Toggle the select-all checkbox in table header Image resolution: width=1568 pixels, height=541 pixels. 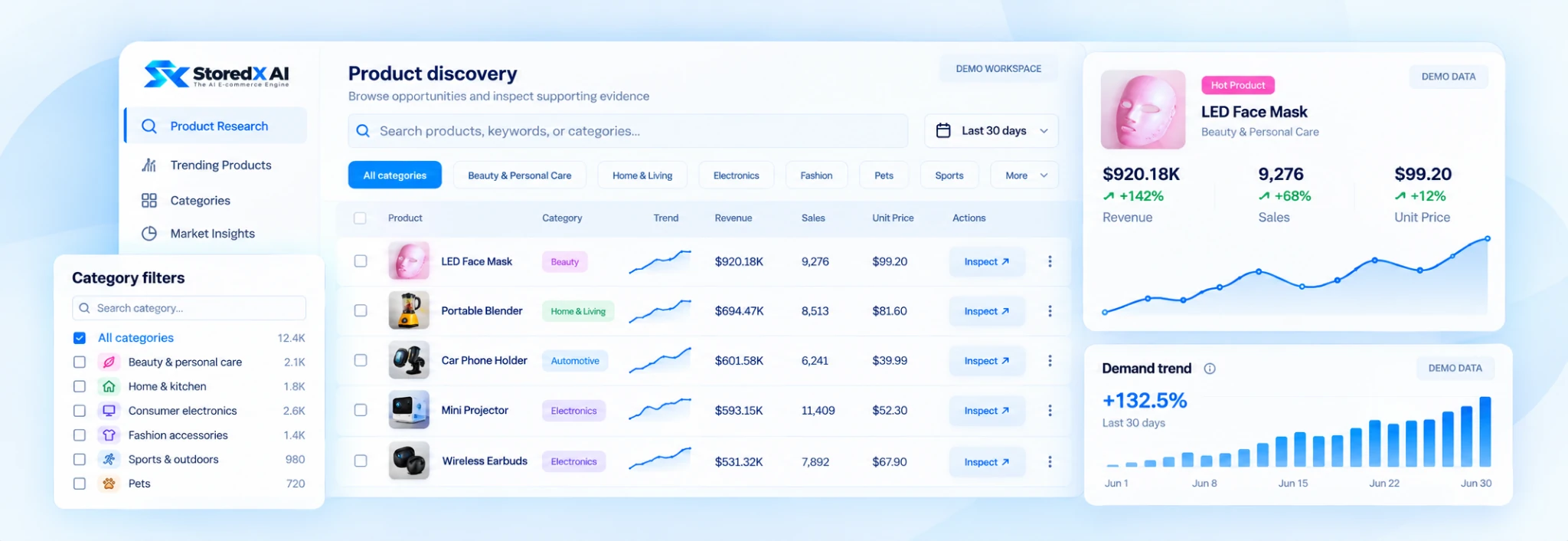click(x=360, y=218)
